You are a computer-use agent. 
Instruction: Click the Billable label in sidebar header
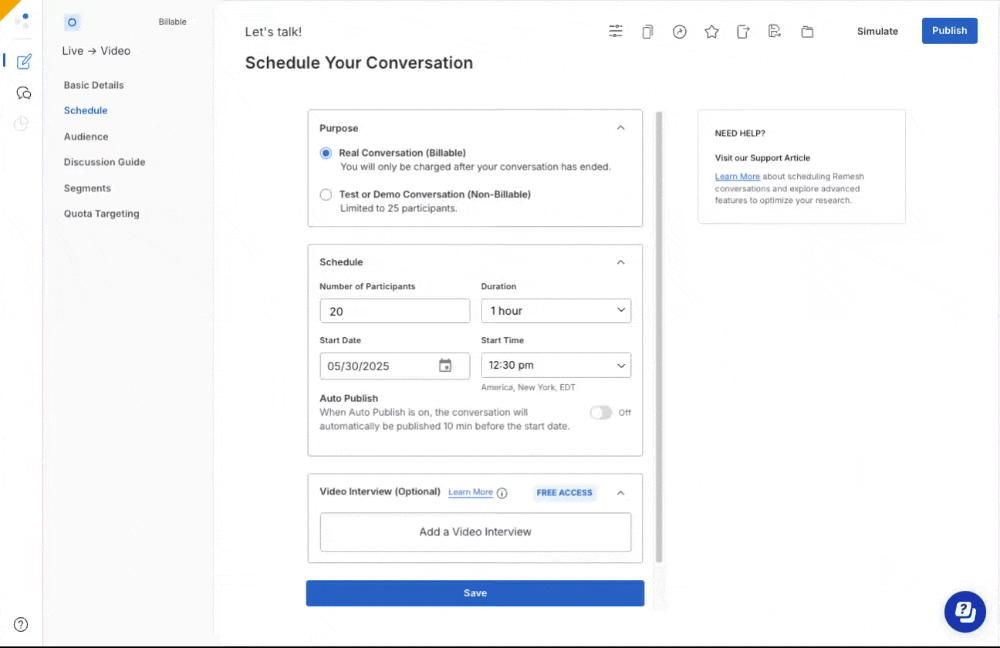(x=172, y=22)
